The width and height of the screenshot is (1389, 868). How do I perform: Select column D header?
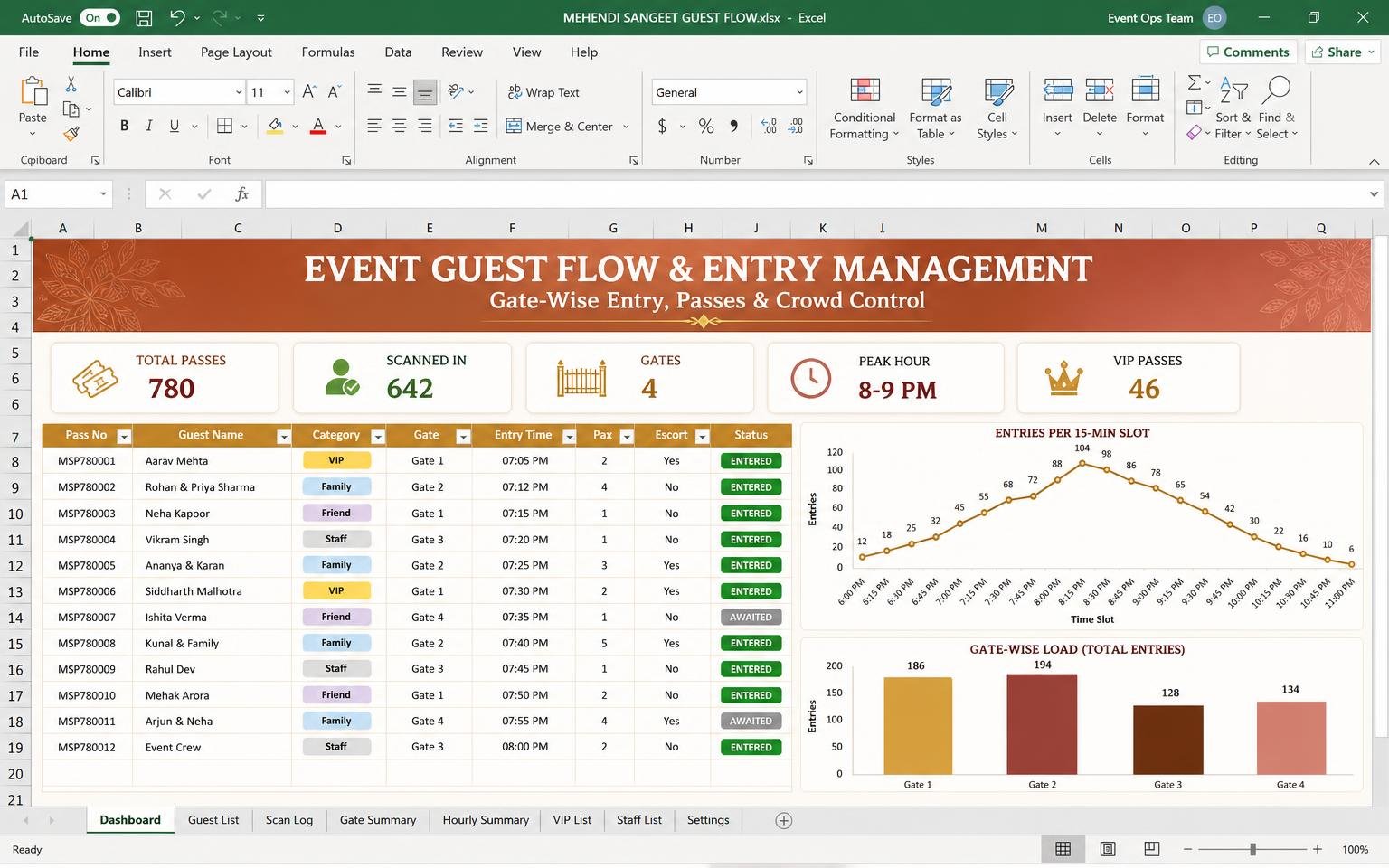pyautogui.click(x=337, y=228)
